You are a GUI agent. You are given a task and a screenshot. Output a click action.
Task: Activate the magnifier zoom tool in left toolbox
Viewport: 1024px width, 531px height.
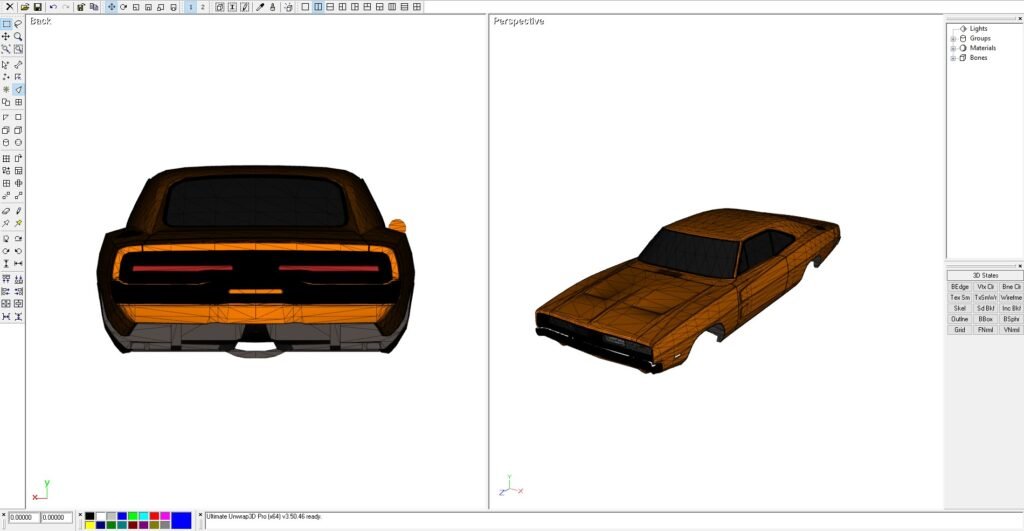[18, 36]
